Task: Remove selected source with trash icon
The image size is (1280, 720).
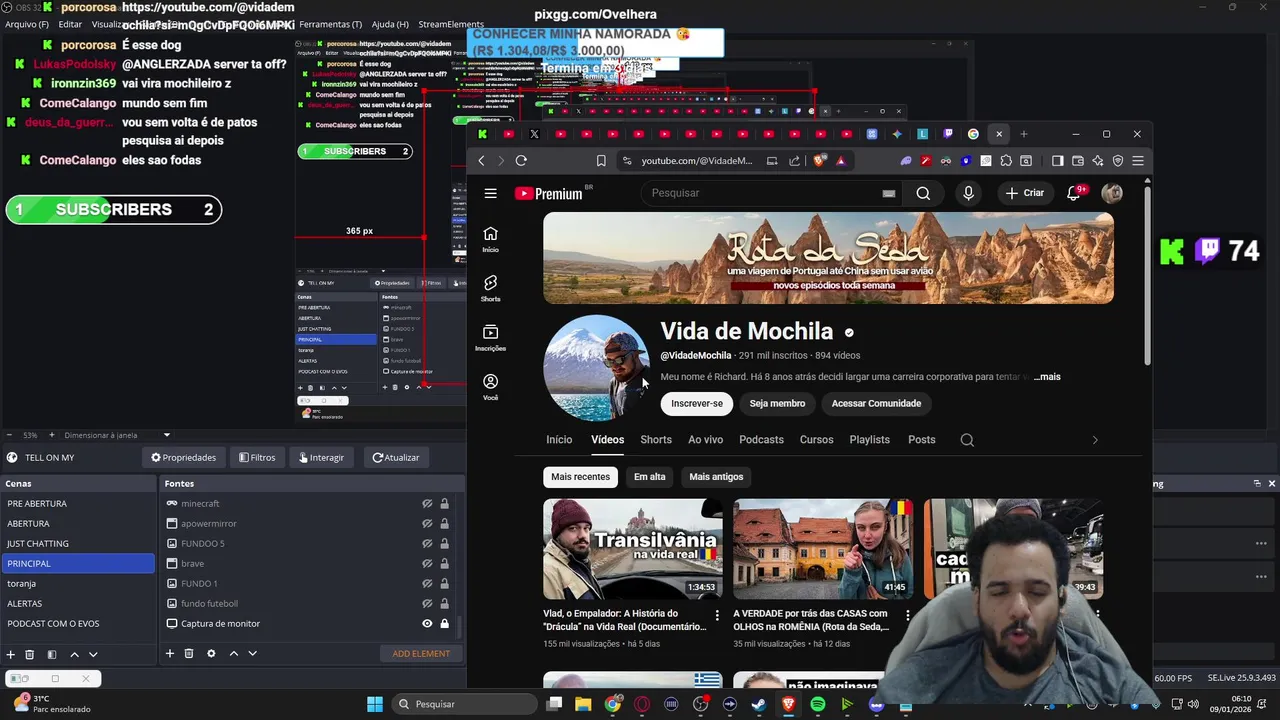Action: (x=189, y=654)
